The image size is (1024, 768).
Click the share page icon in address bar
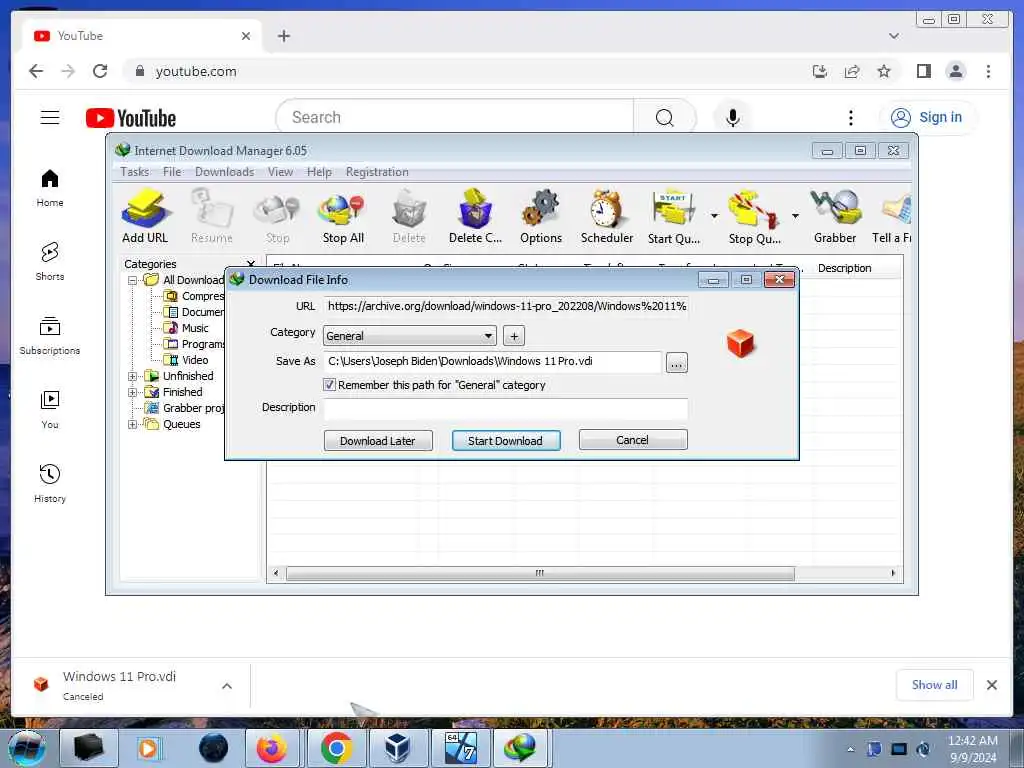point(852,71)
